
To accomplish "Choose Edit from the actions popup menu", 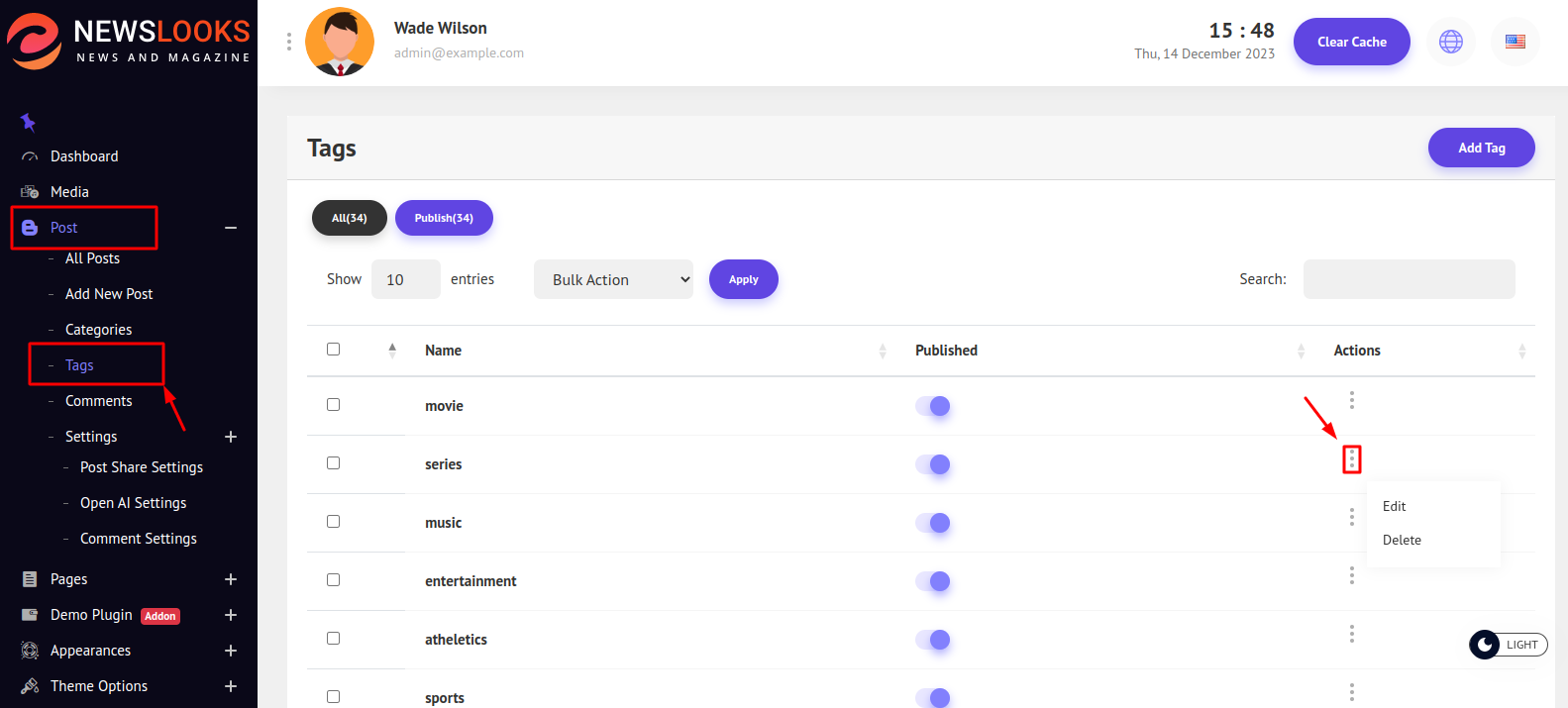I will coord(1394,506).
